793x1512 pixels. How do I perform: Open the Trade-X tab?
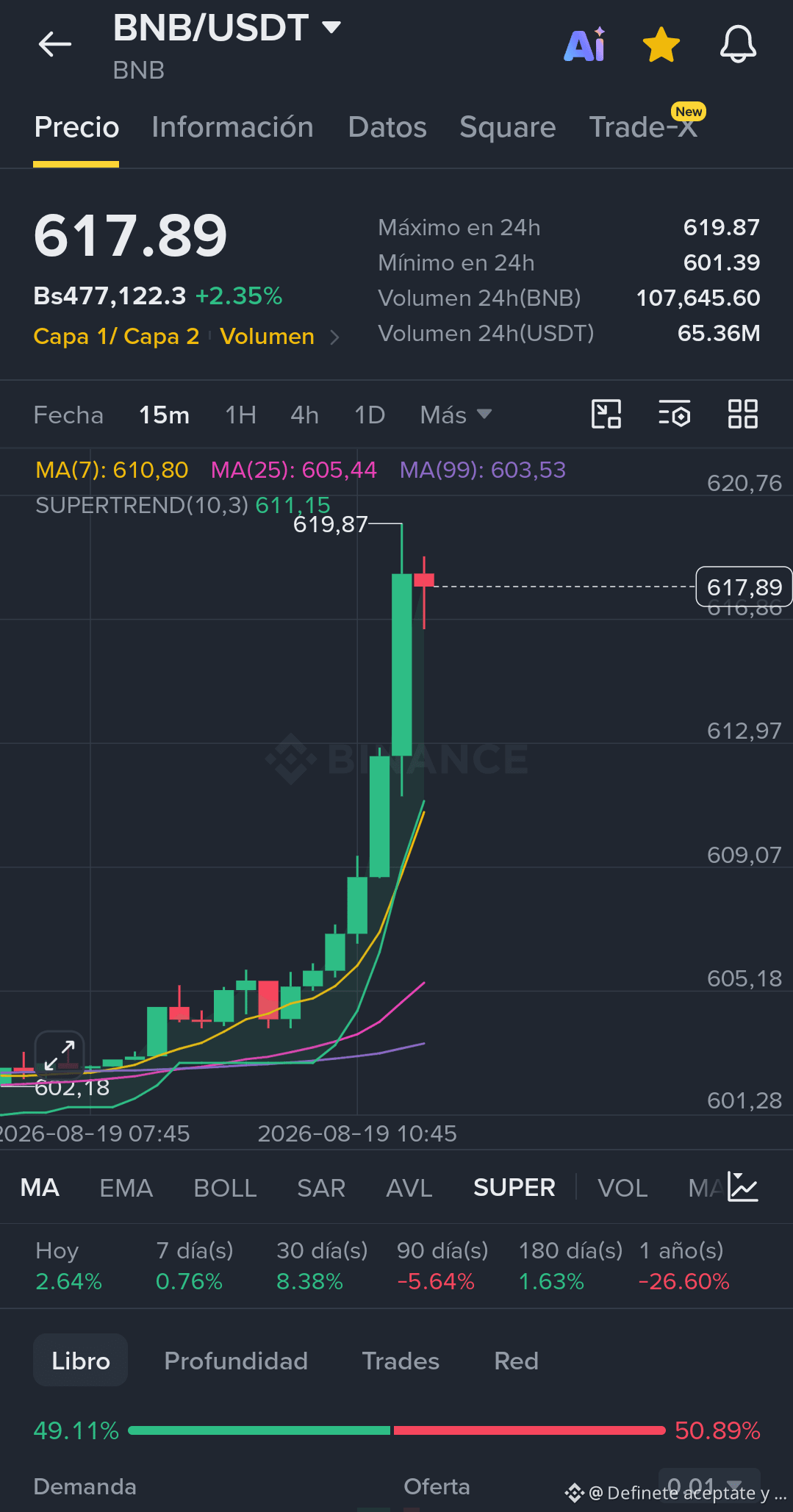[643, 127]
